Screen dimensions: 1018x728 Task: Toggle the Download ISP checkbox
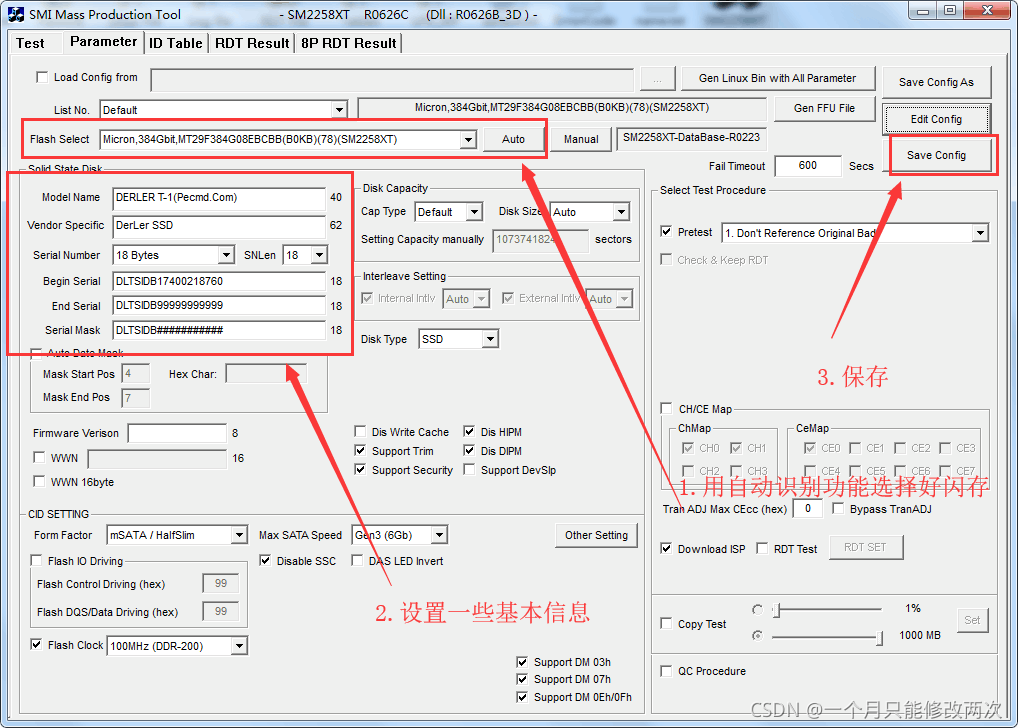(x=666, y=549)
